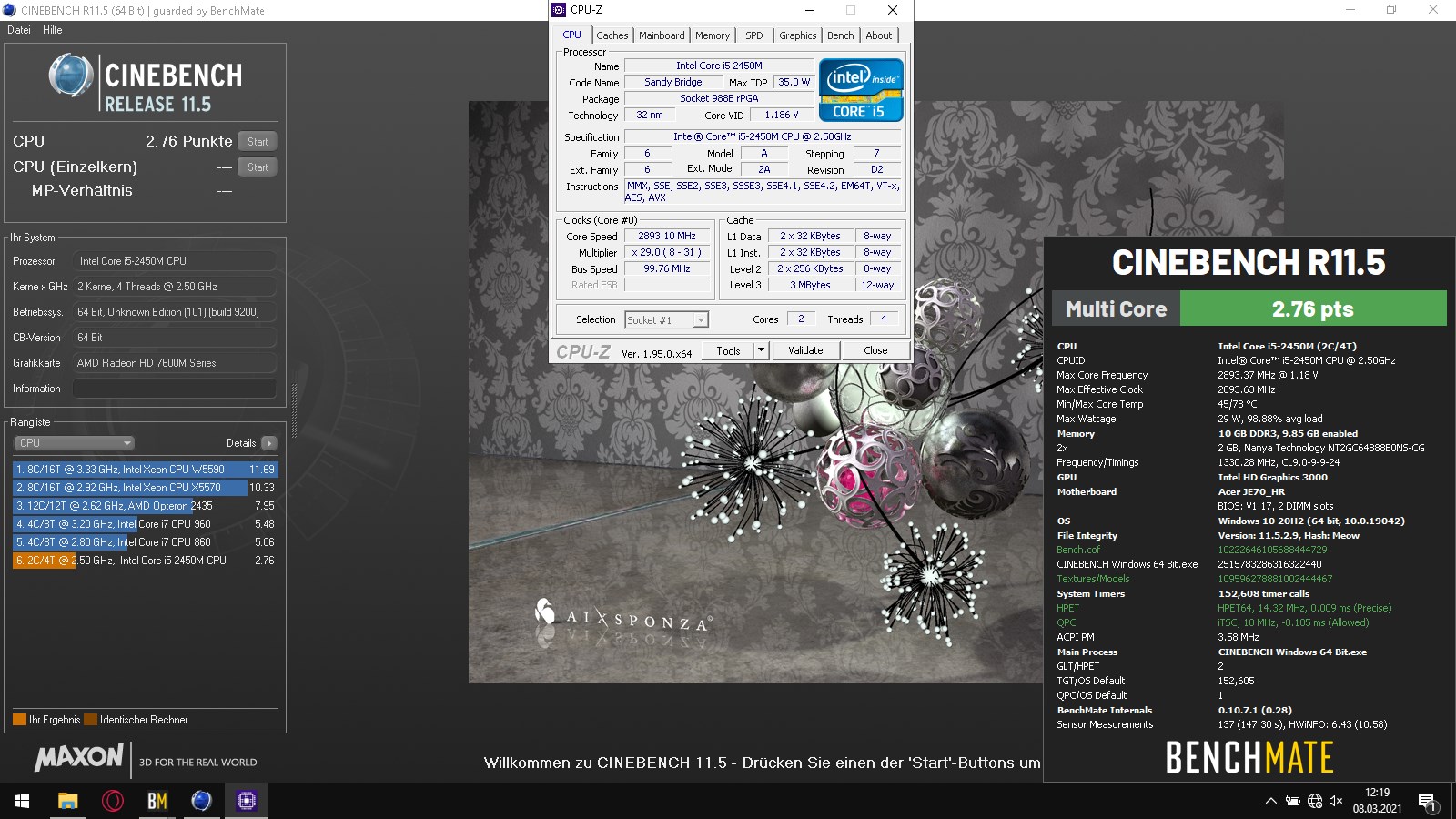Open BenchMate from the taskbar
Image resolution: width=1456 pixels, height=819 pixels.
click(x=157, y=801)
